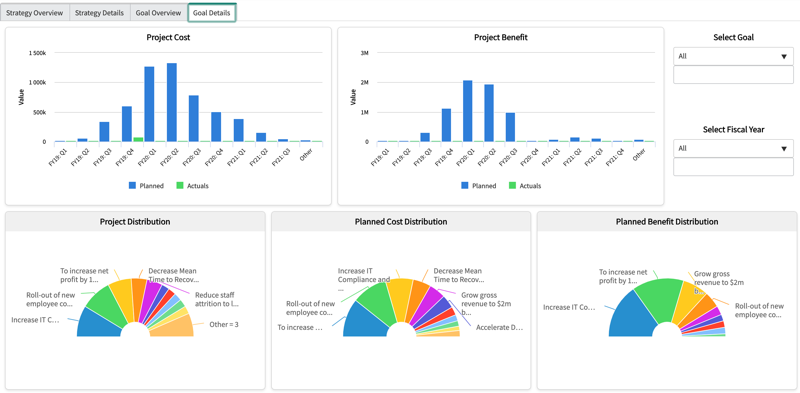Click the Planned Benefit Distribution header
The width and height of the screenshot is (800, 393).
point(667,222)
